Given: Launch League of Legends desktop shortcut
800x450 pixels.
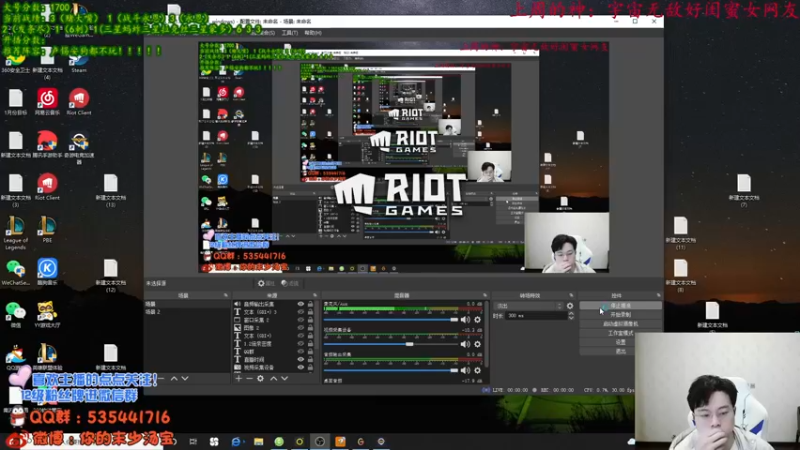Looking at the screenshot, I should click(x=15, y=233).
